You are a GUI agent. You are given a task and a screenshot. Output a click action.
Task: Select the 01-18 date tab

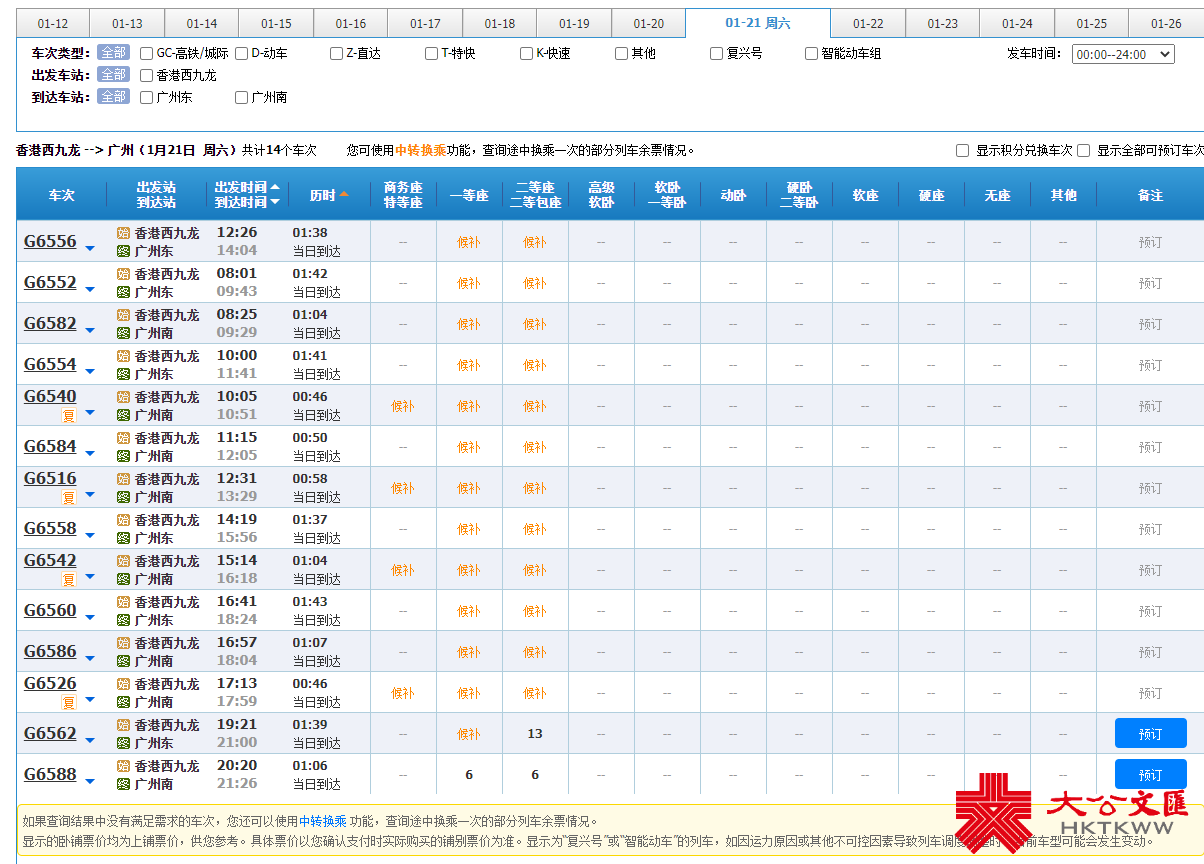coord(499,24)
